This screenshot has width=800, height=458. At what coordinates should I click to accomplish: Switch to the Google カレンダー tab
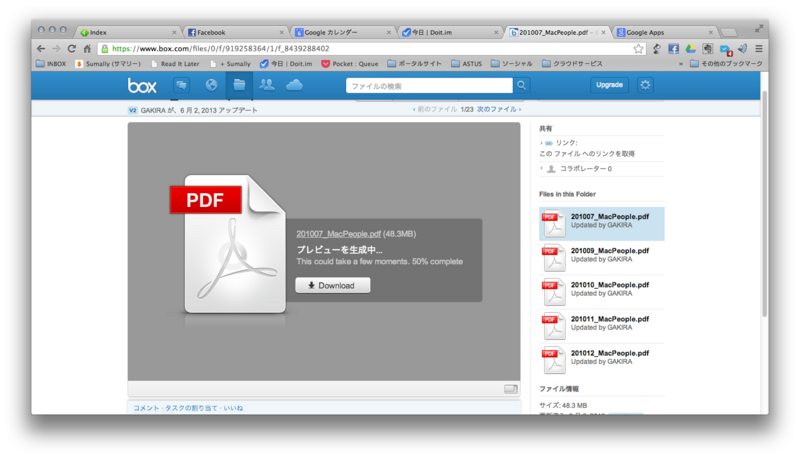coord(342,32)
